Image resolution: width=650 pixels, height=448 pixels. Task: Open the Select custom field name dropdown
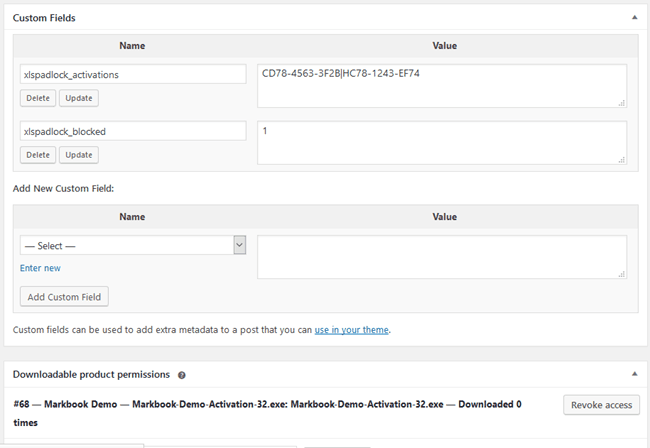coord(133,245)
